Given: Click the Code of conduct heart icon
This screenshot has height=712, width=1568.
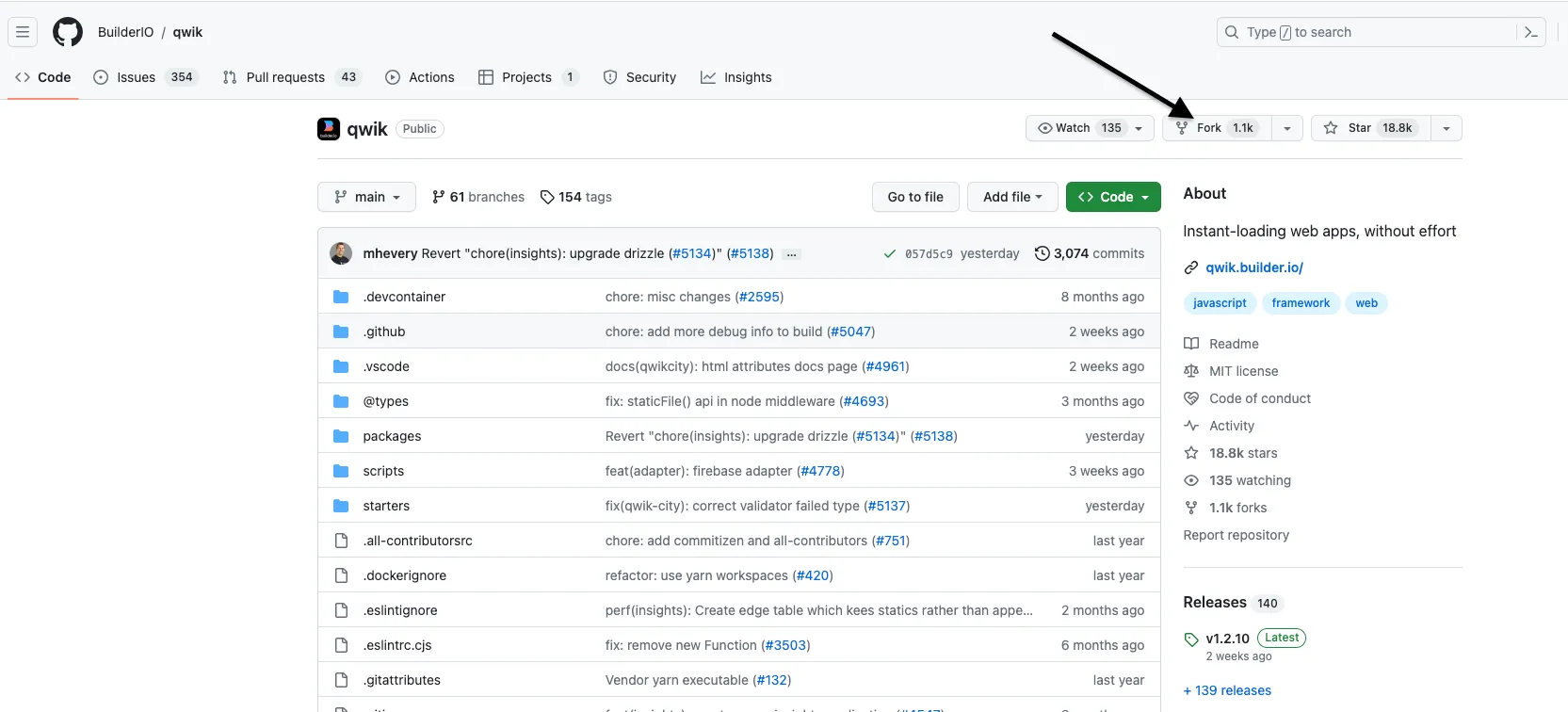Looking at the screenshot, I should 1191,398.
